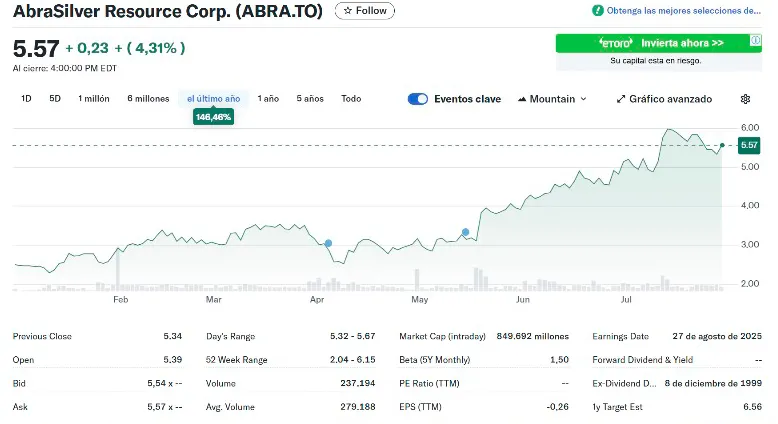This screenshot has width=778, height=424.
Task: Toggle the Eventos clave switch
Action: click(x=418, y=99)
